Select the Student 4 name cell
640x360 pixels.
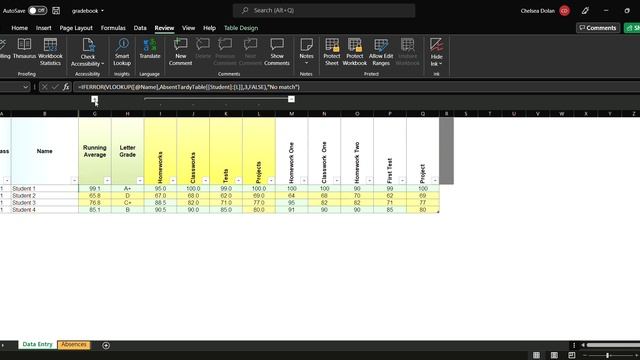click(44, 210)
